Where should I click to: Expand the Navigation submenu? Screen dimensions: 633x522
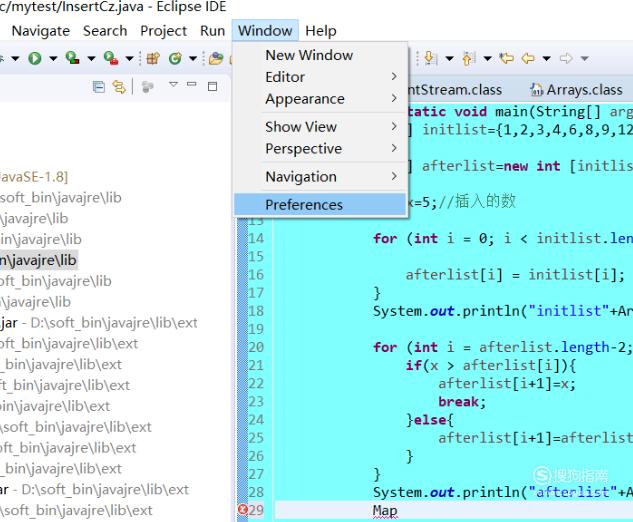point(320,176)
